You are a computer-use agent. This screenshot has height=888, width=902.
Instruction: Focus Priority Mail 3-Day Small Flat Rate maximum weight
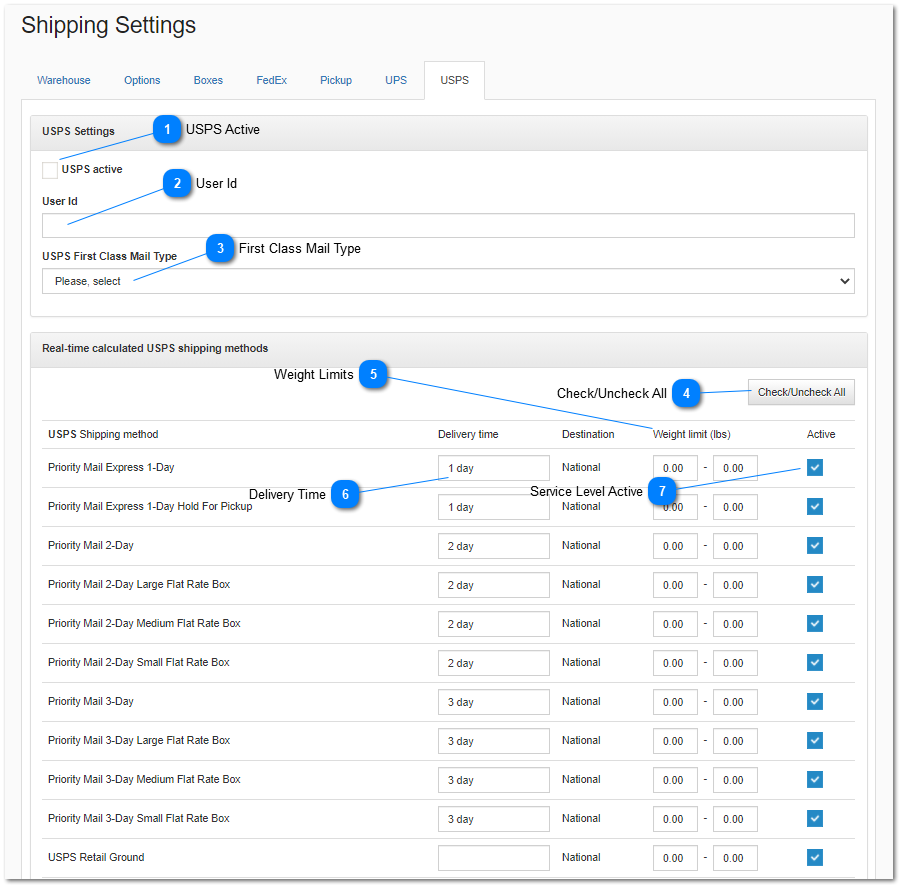point(735,819)
